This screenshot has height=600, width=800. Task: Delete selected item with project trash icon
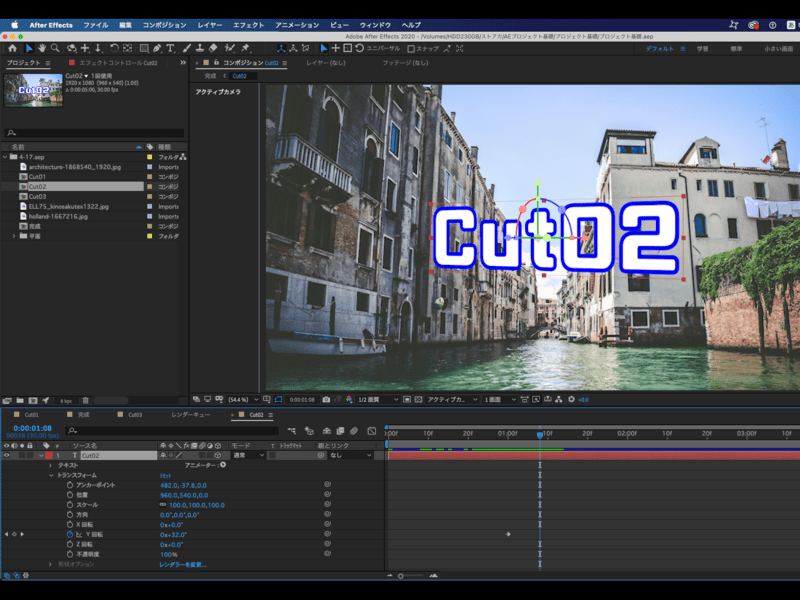pos(85,400)
